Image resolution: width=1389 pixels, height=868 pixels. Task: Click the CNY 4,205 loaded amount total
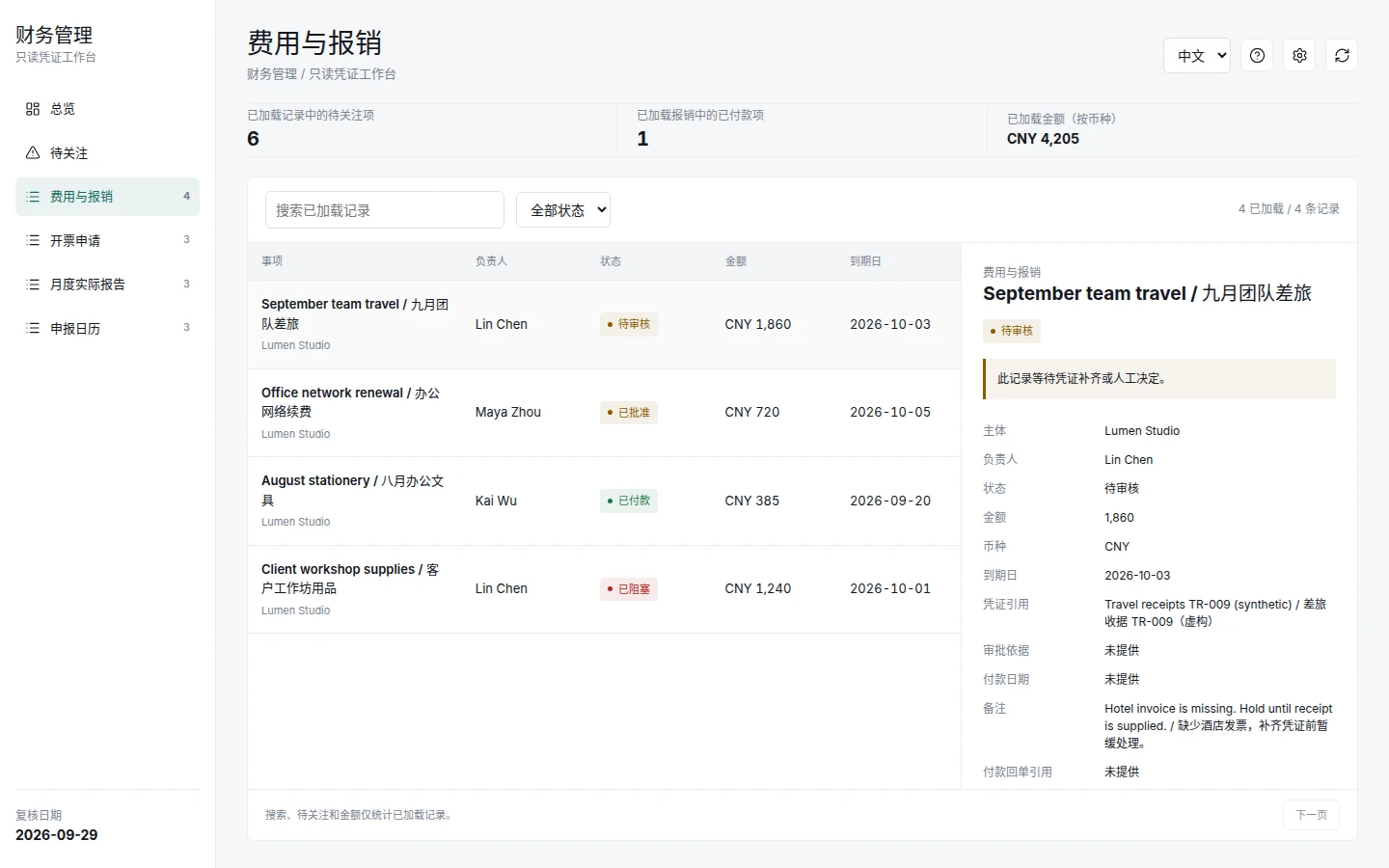pyautogui.click(x=1043, y=139)
